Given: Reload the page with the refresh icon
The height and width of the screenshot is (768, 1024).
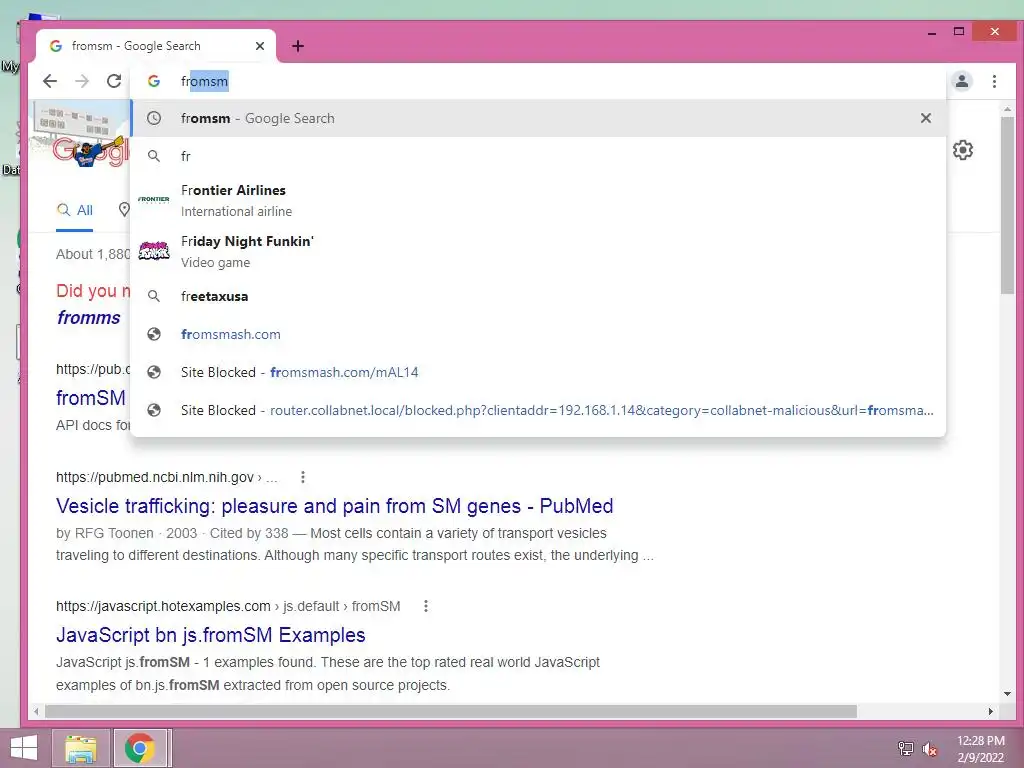Looking at the screenshot, I should click(114, 81).
